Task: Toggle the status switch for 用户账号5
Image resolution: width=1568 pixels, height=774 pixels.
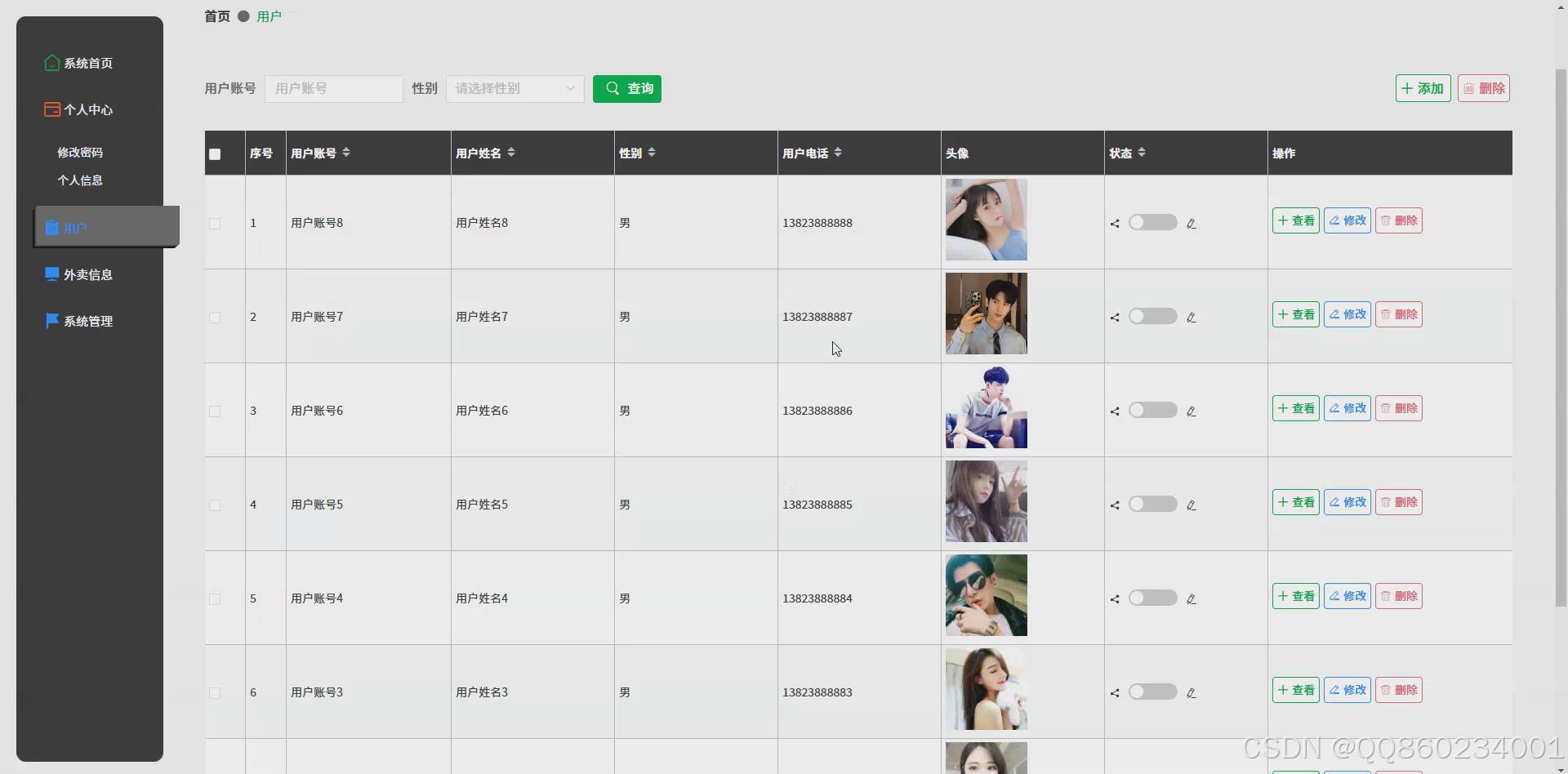Action: click(x=1152, y=504)
